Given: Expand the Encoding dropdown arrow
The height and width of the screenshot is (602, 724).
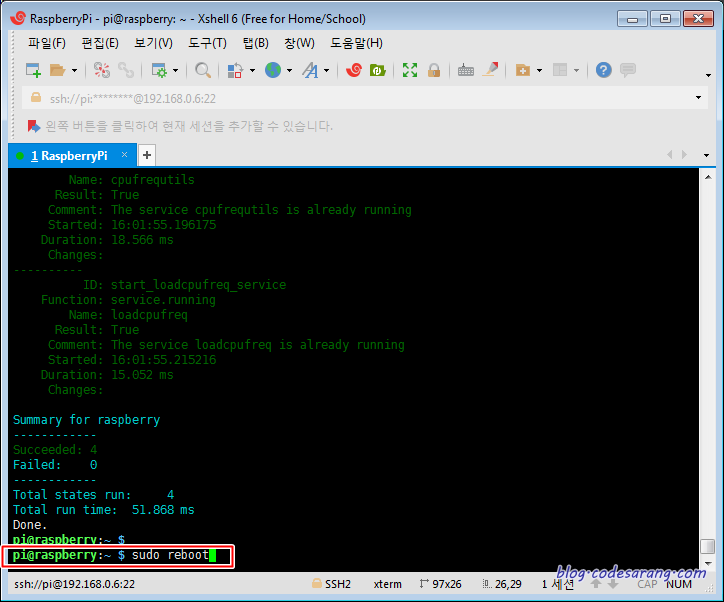Looking at the screenshot, I should [x=290, y=71].
